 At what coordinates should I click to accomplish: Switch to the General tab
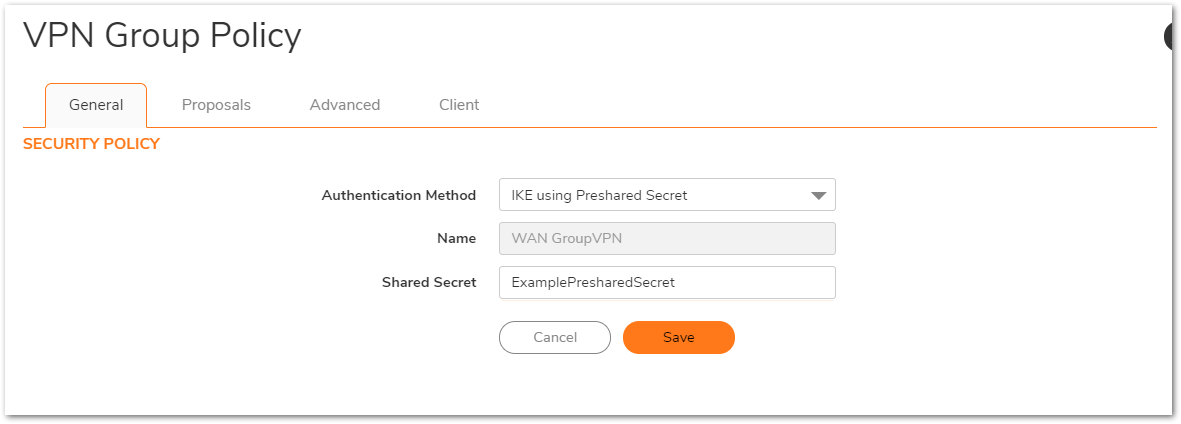[96, 105]
